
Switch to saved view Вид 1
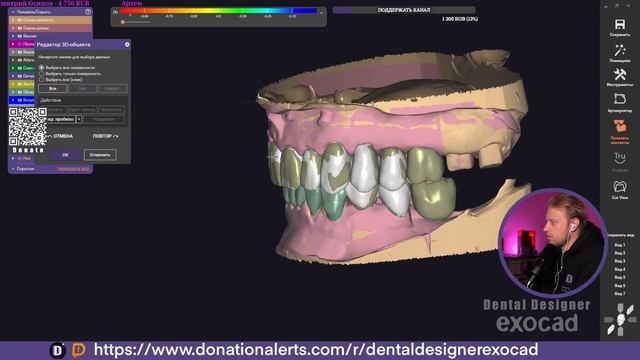click(620, 245)
